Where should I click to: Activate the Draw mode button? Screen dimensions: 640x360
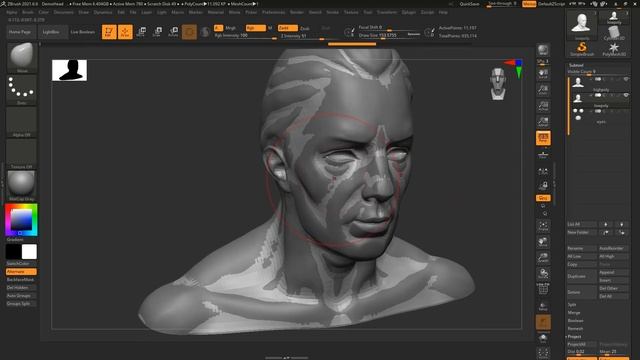coord(125,32)
